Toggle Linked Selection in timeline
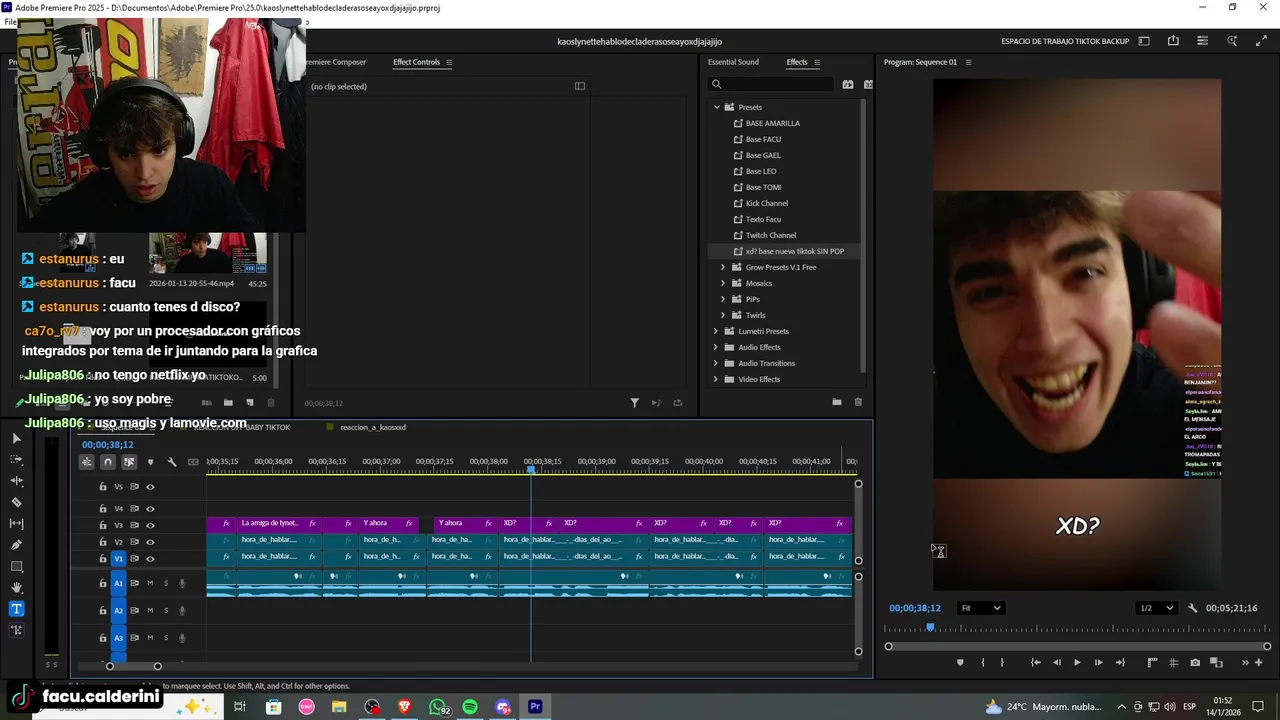Screen dimensions: 1280x720 129,462
